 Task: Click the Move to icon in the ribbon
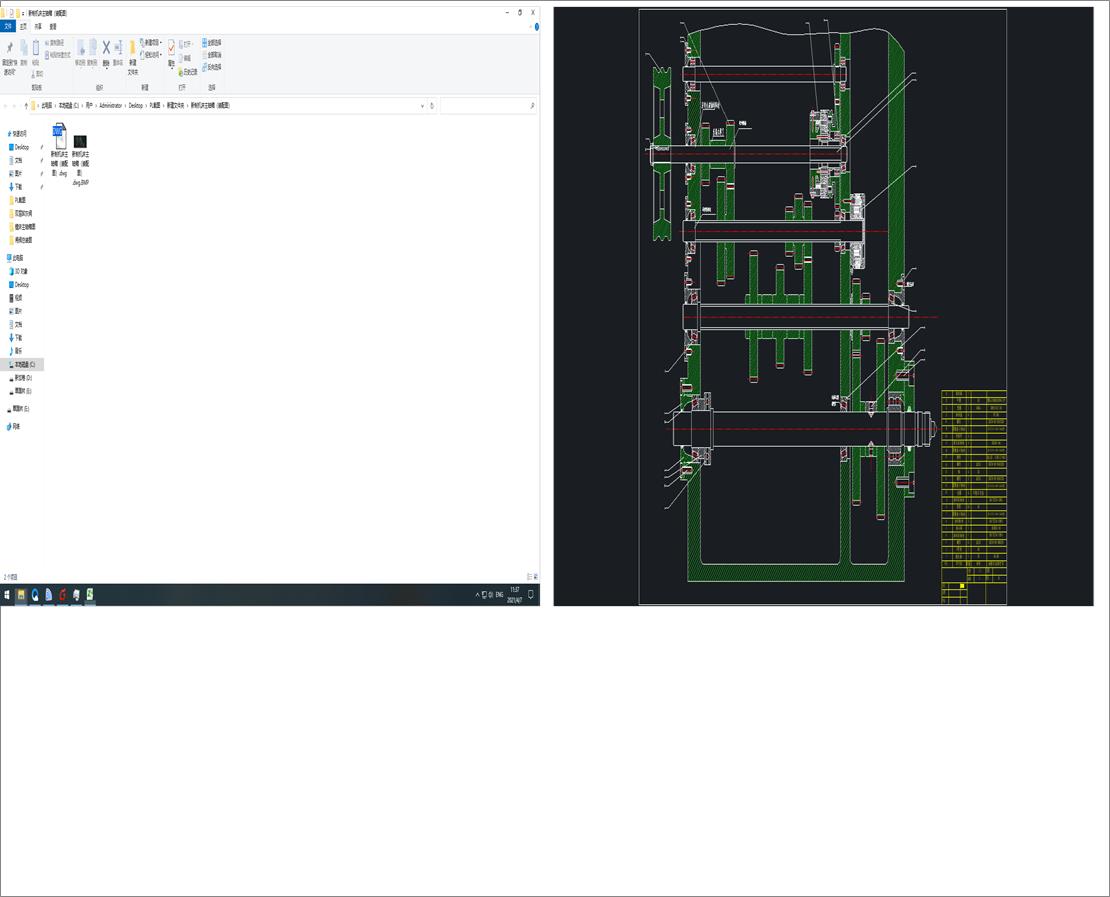point(80,49)
